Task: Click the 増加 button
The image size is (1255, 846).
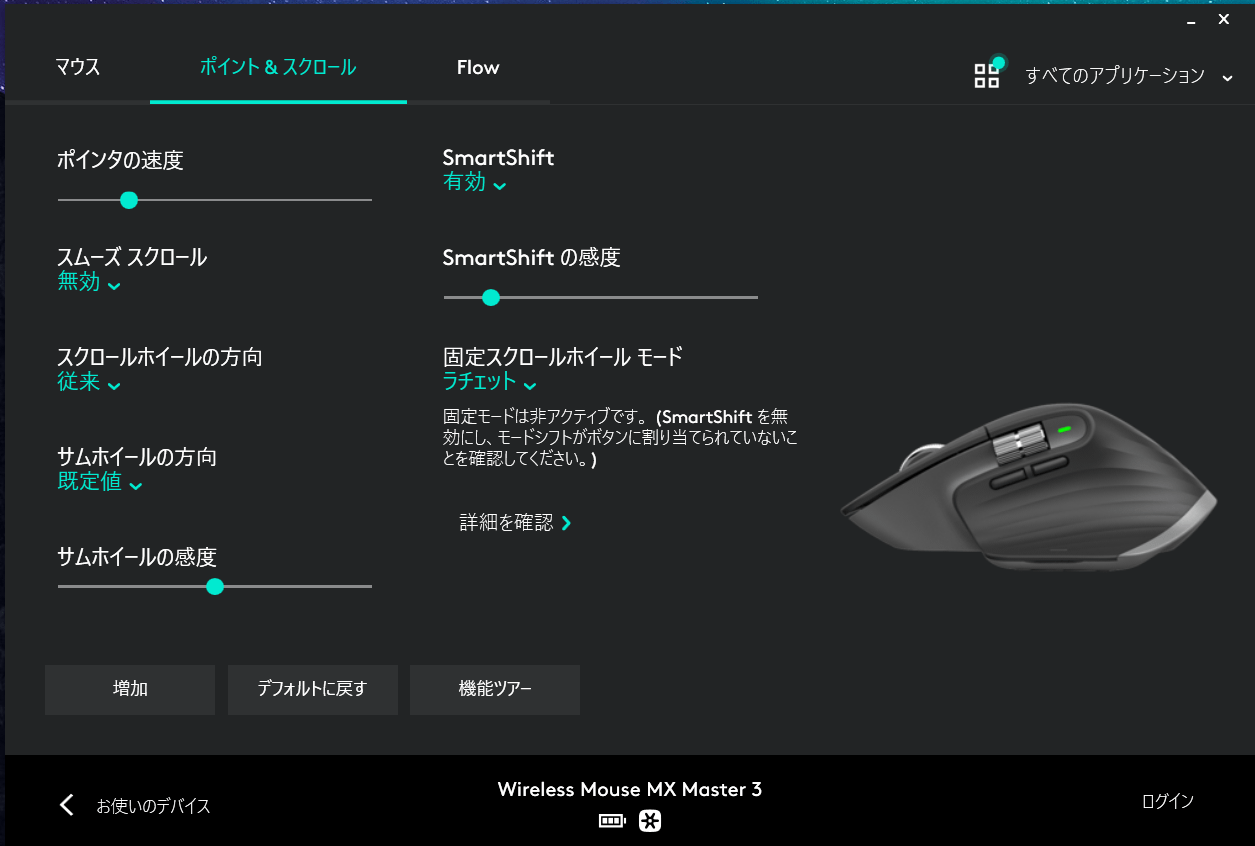Action: [x=130, y=689]
